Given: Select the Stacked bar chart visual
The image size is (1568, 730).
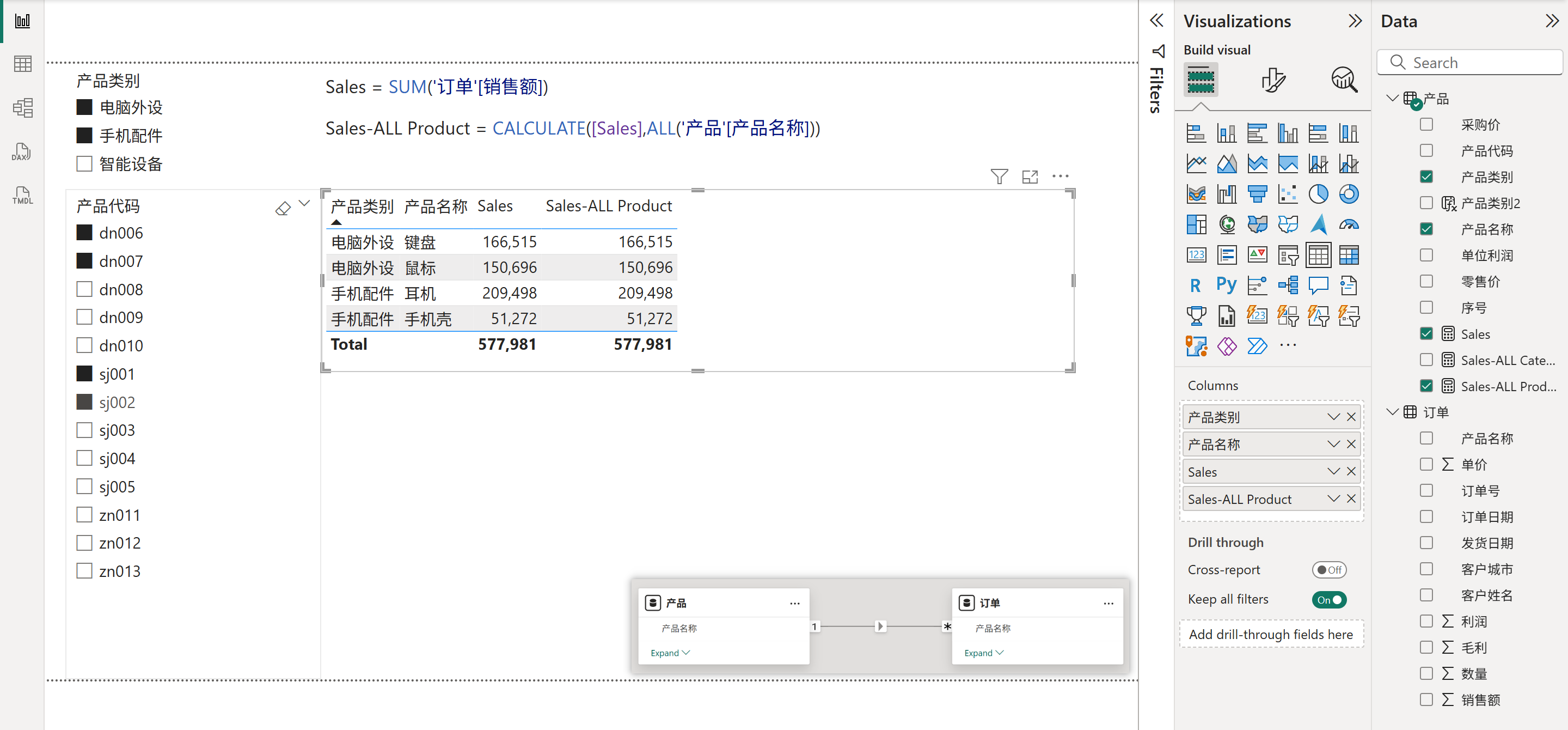Looking at the screenshot, I should 1196,133.
